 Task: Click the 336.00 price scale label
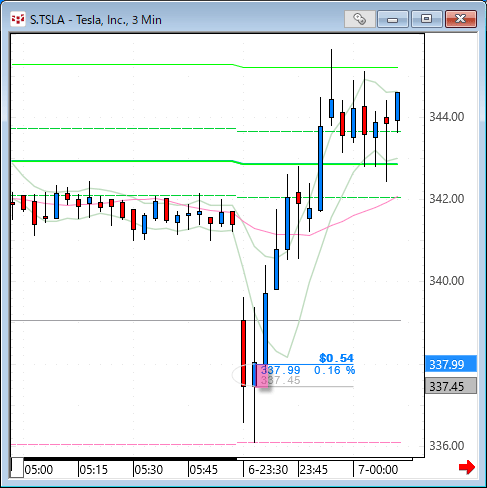click(x=447, y=446)
